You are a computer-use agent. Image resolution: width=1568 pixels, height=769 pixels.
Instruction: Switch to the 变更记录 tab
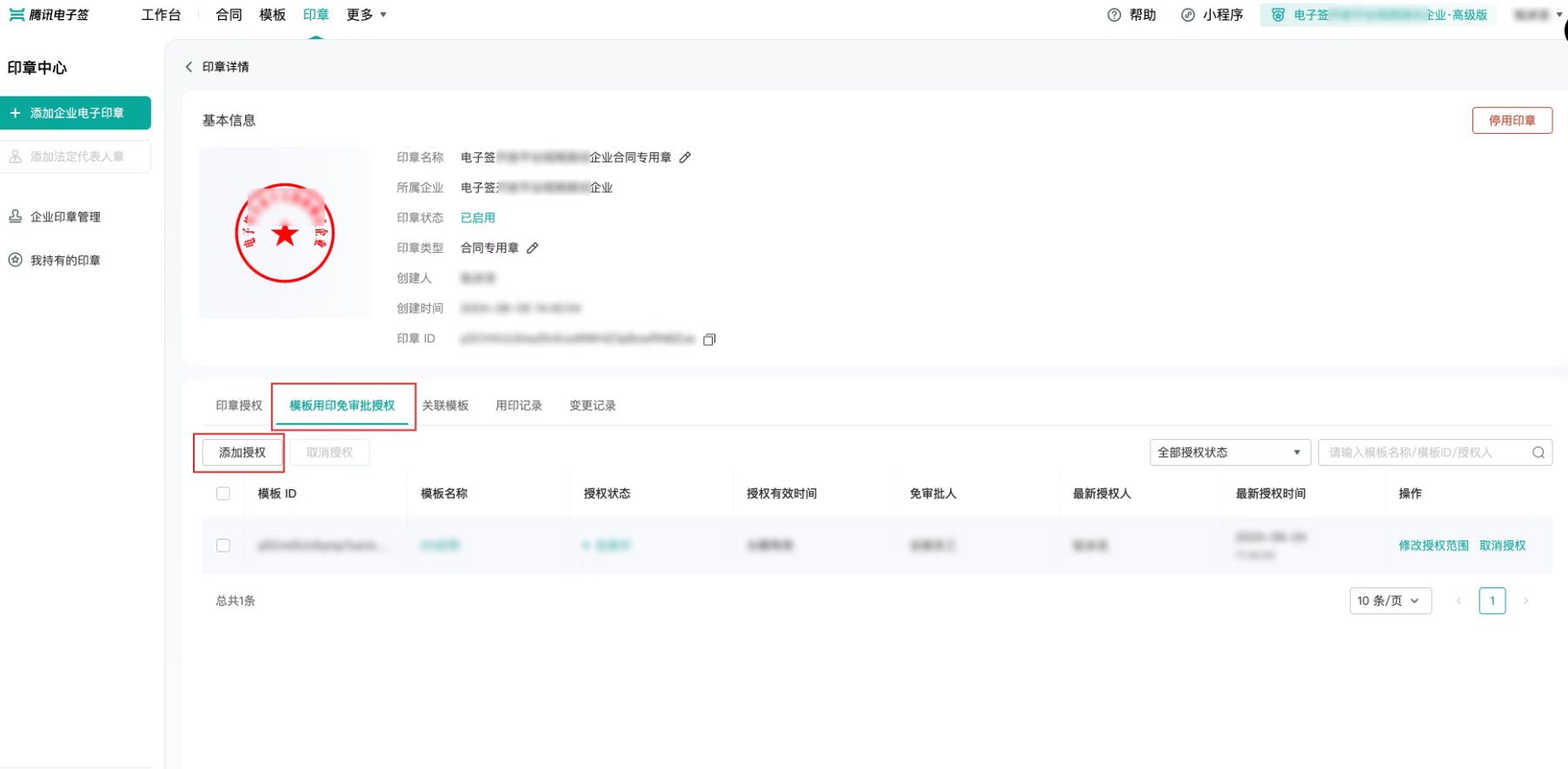pos(593,406)
